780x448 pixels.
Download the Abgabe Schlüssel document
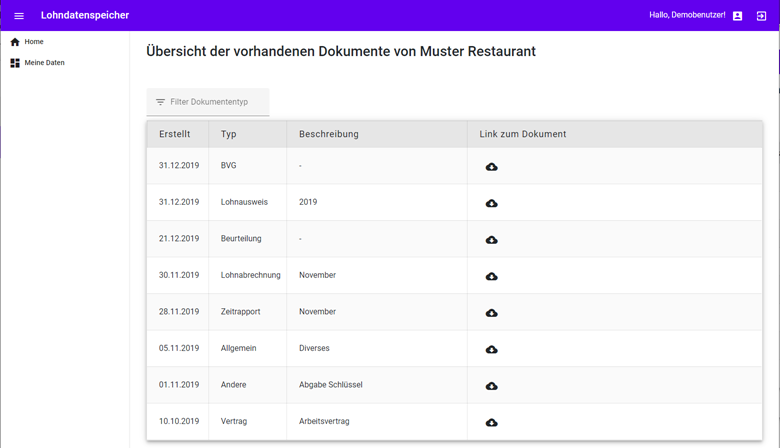tap(491, 386)
